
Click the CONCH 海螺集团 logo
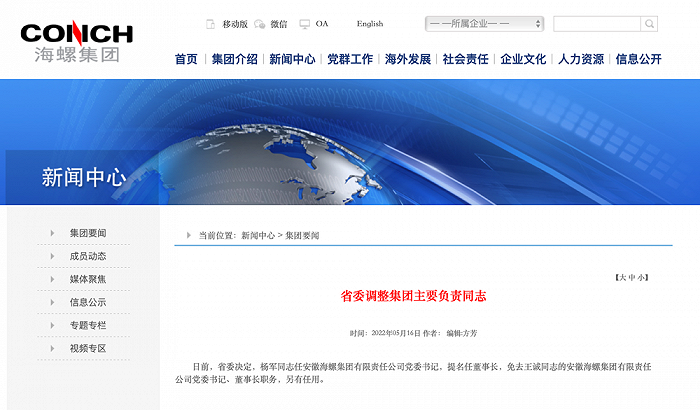pos(76,41)
